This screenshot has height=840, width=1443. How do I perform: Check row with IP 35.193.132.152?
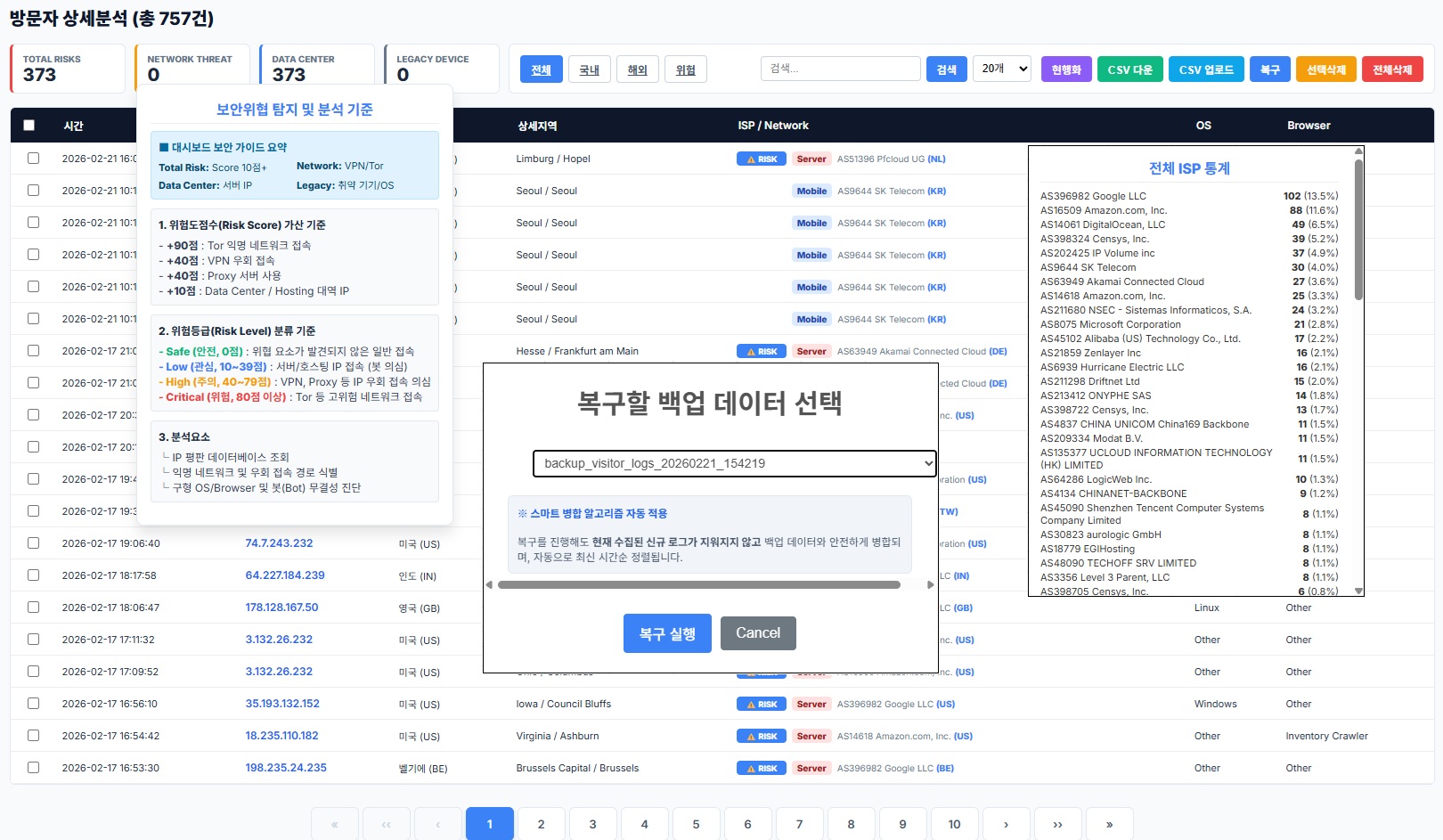34,704
